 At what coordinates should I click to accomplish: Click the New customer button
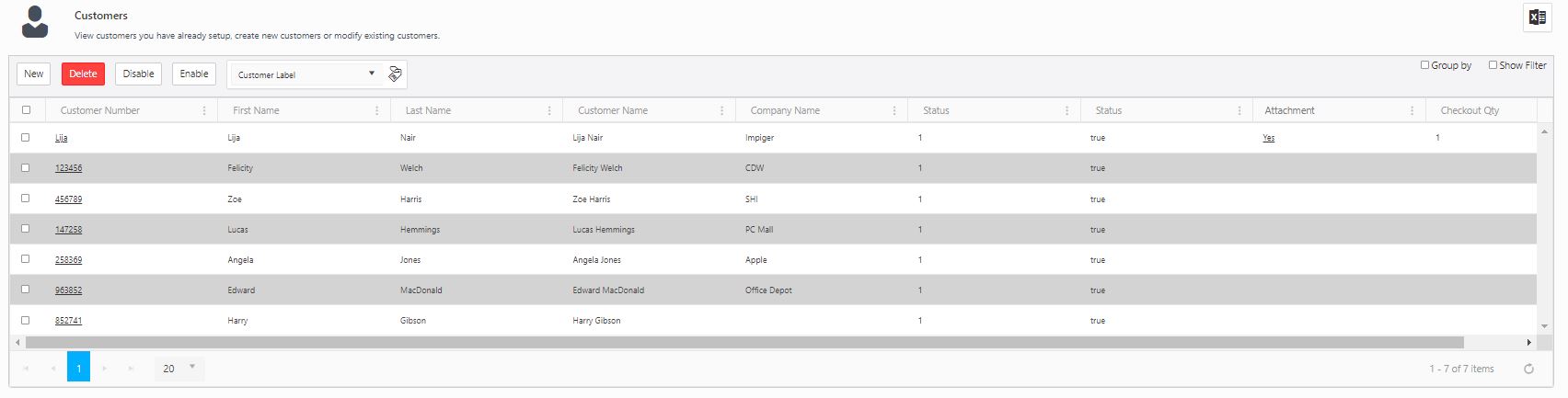(x=34, y=74)
